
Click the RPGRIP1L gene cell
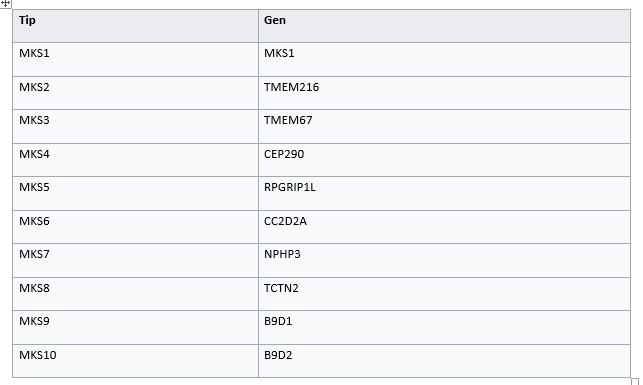point(444,194)
